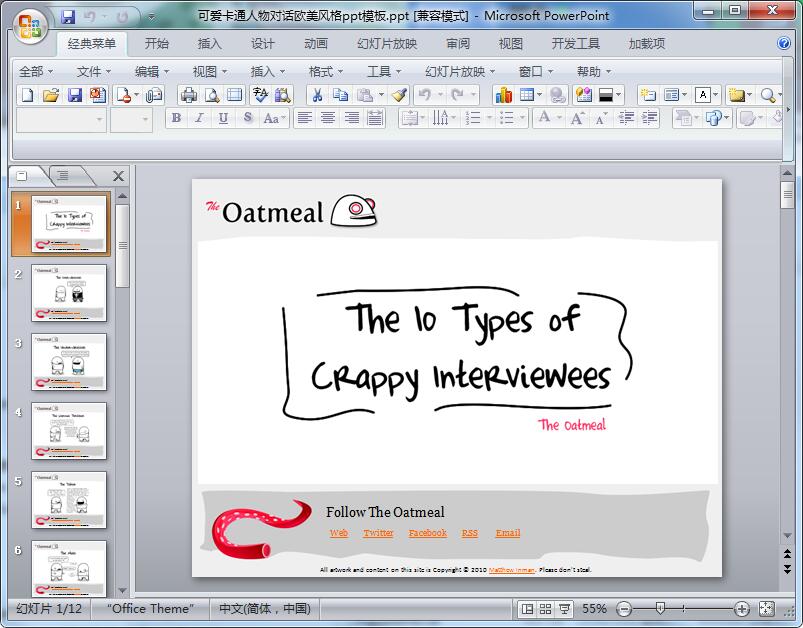Open the font size combo box
The height and width of the screenshot is (628, 803).
[x=132, y=120]
